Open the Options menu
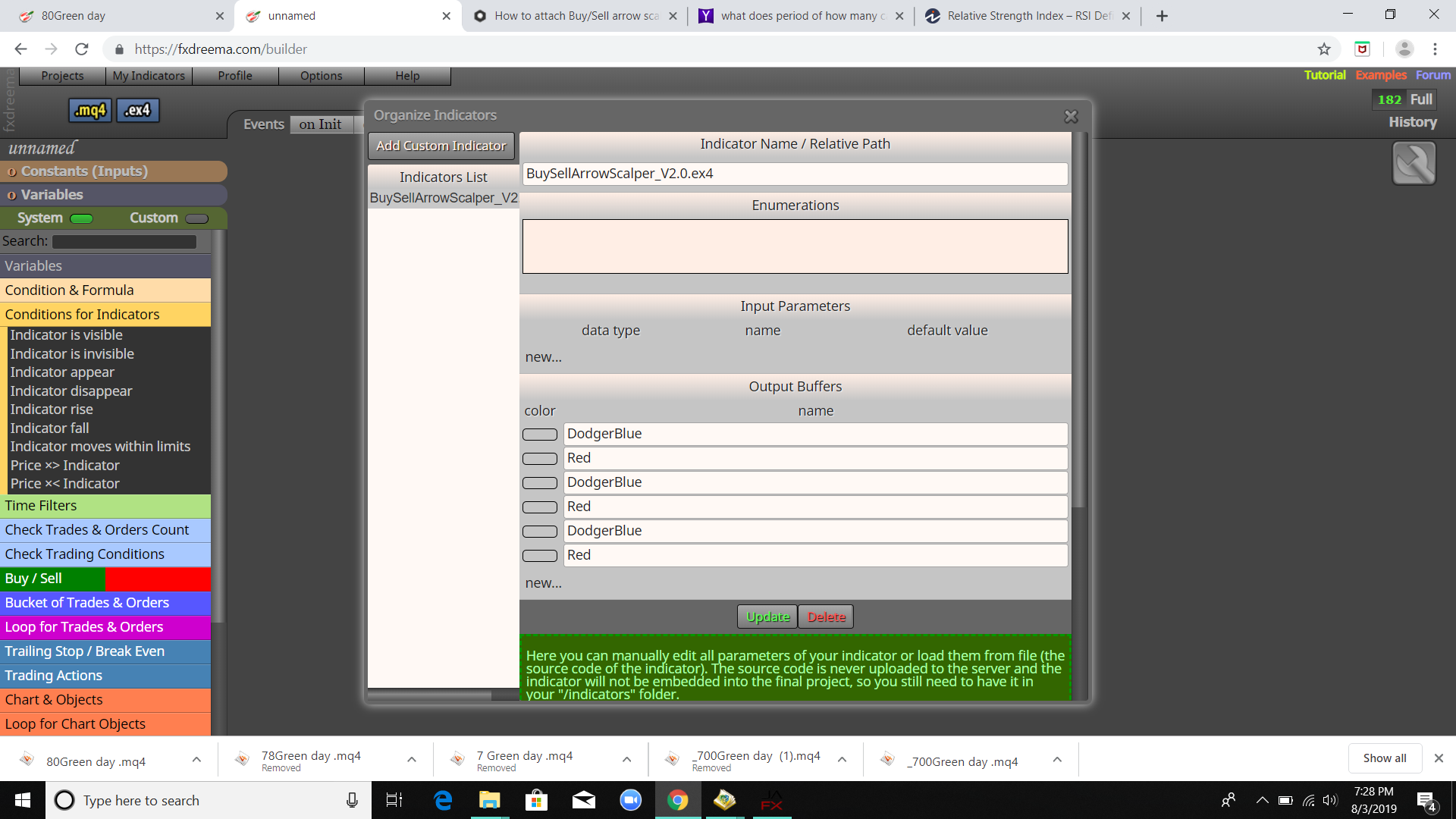This screenshot has width=1456, height=819. (322, 76)
